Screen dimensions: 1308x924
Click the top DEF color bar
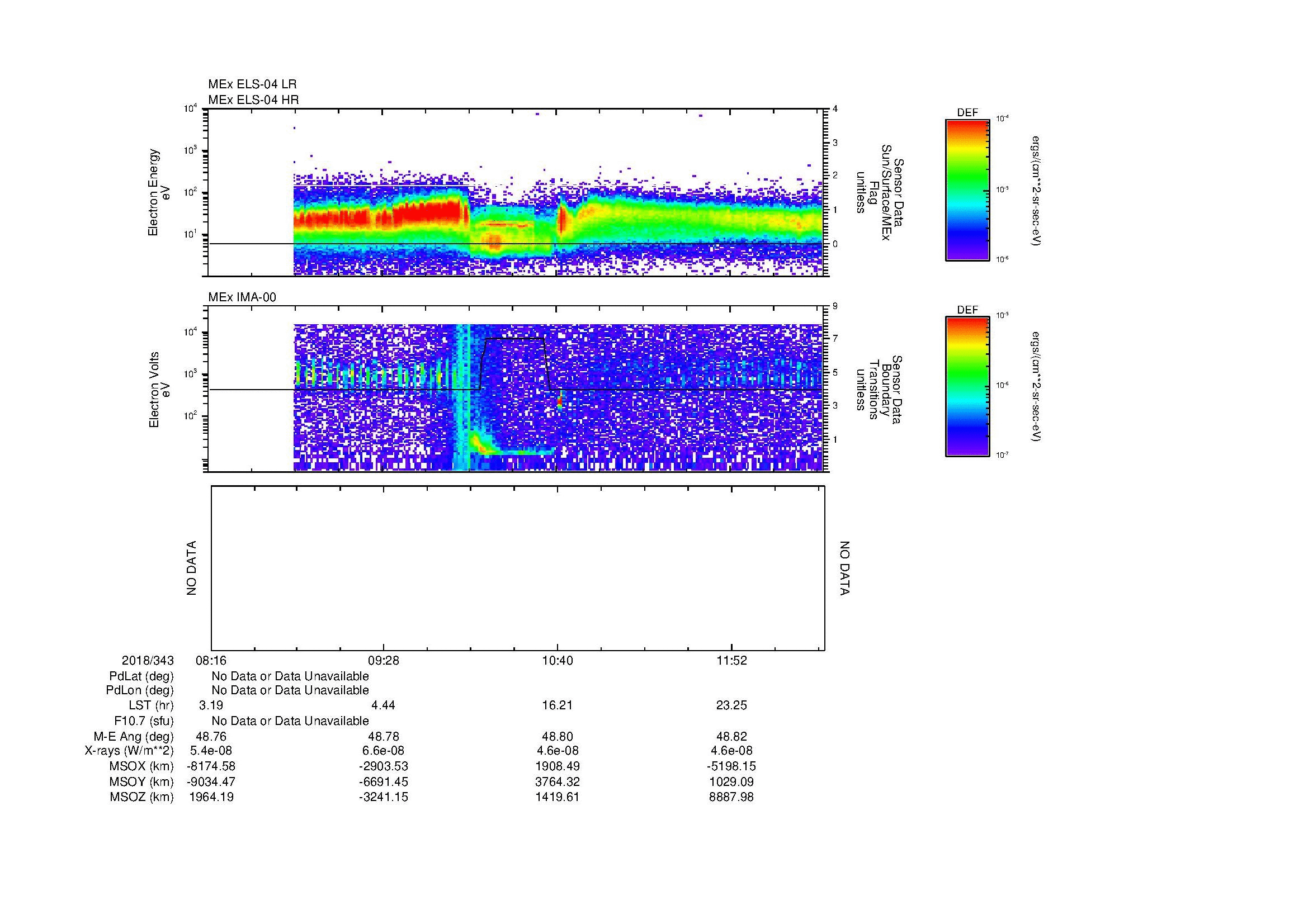pyautogui.click(x=967, y=189)
